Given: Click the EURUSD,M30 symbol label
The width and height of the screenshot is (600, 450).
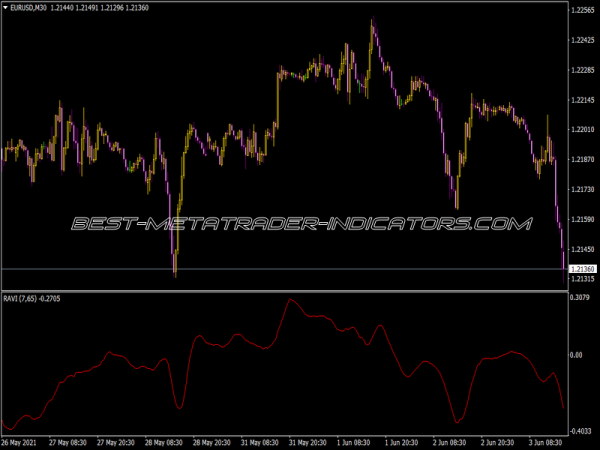Looking at the screenshot, I should [29, 8].
